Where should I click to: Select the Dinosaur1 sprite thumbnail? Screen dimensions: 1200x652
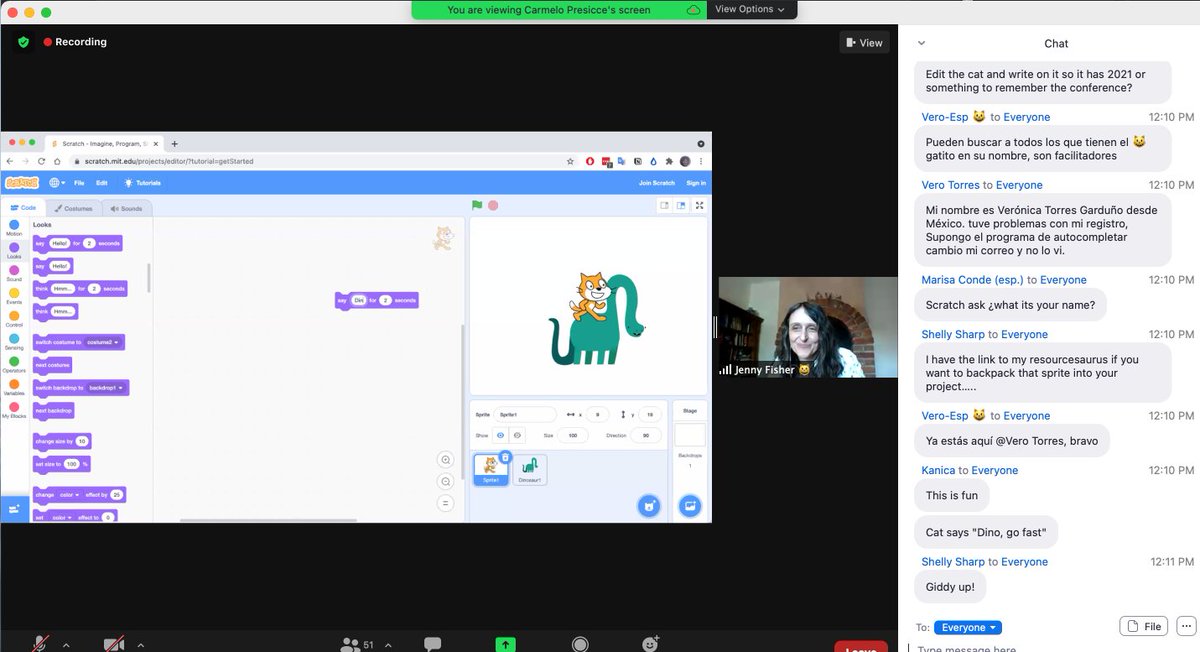530,470
